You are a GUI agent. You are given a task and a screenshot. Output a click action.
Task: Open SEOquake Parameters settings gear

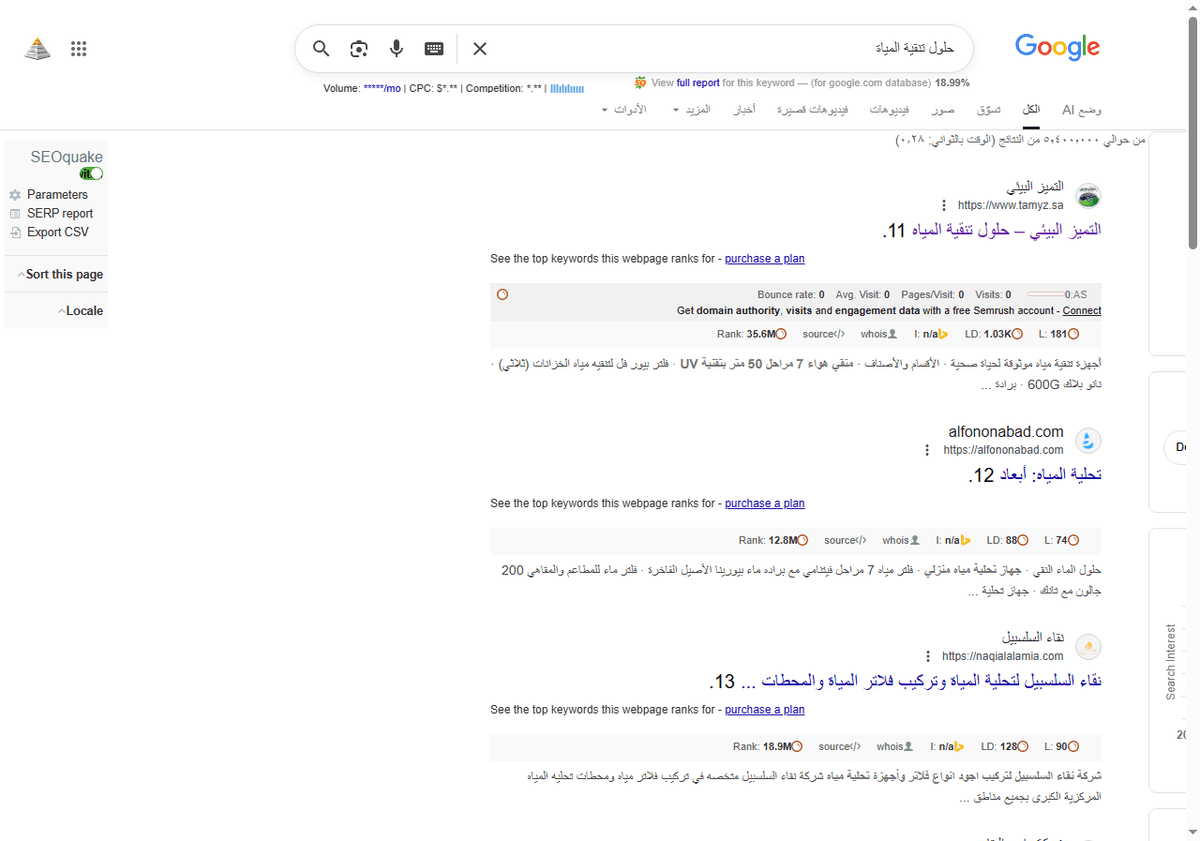point(17,194)
